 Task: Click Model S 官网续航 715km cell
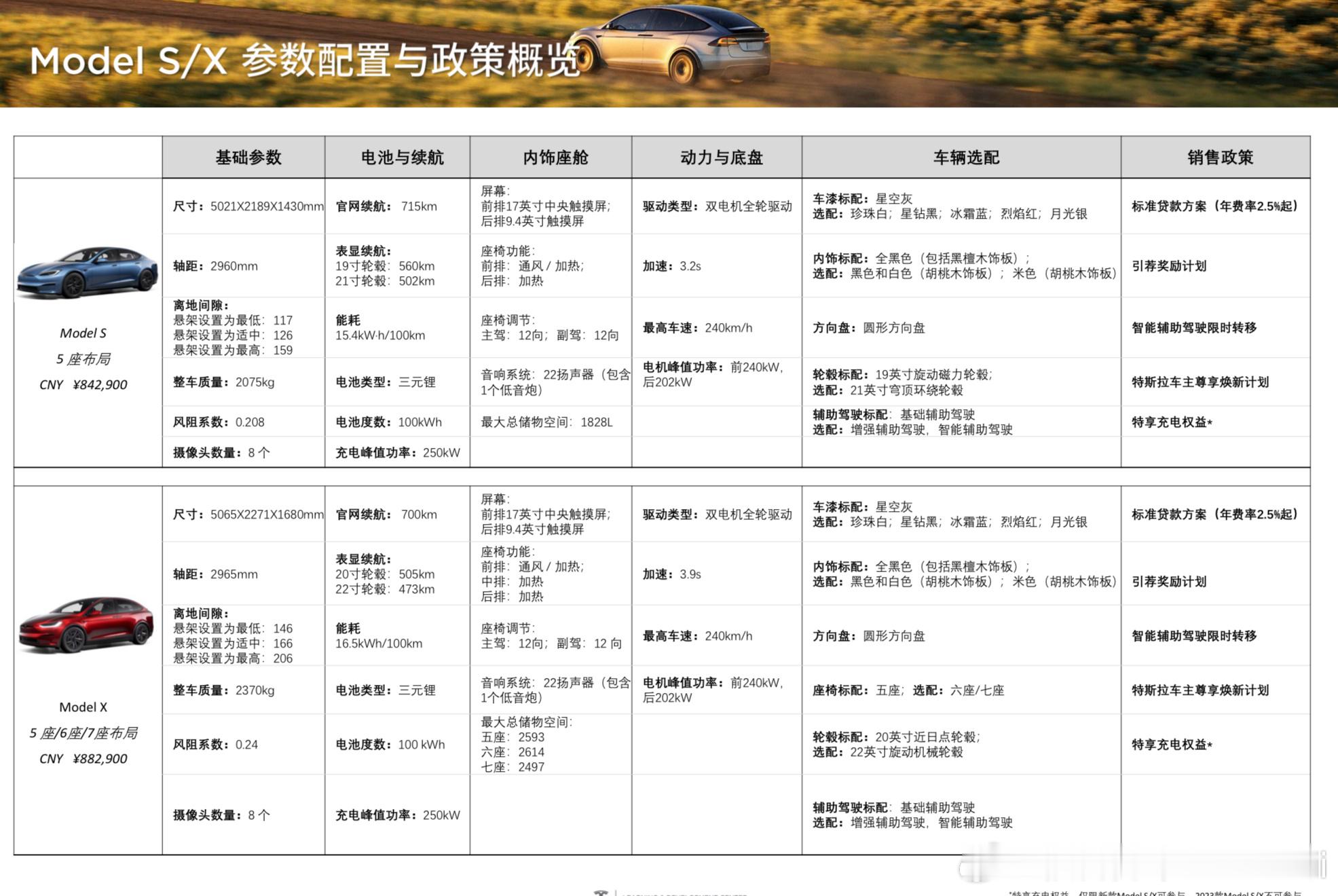point(386,206)
